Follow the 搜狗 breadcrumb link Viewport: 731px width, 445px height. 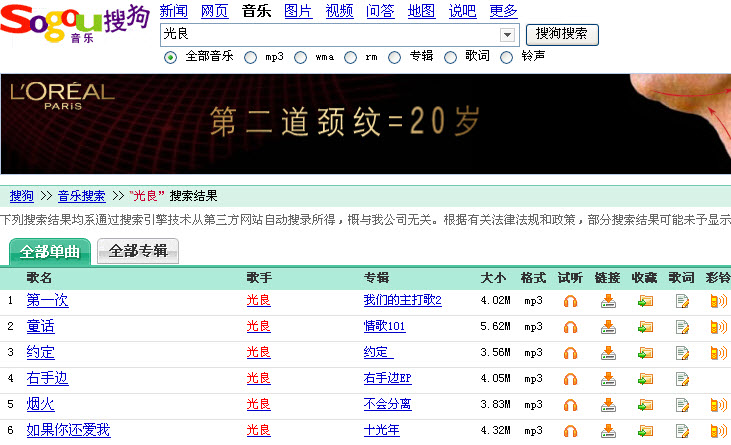click(x=22, y=196)
